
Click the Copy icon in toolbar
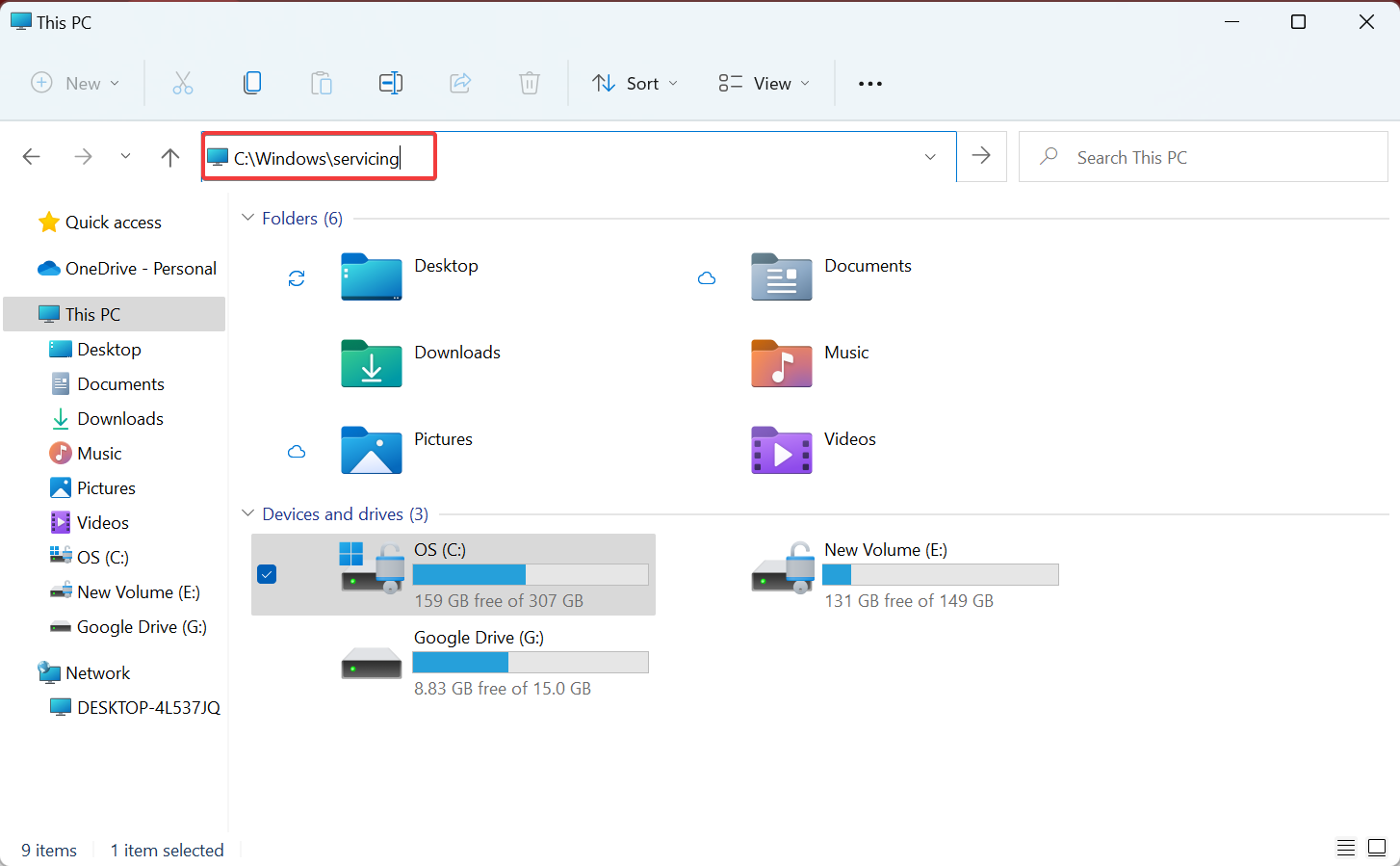point(252,84)
